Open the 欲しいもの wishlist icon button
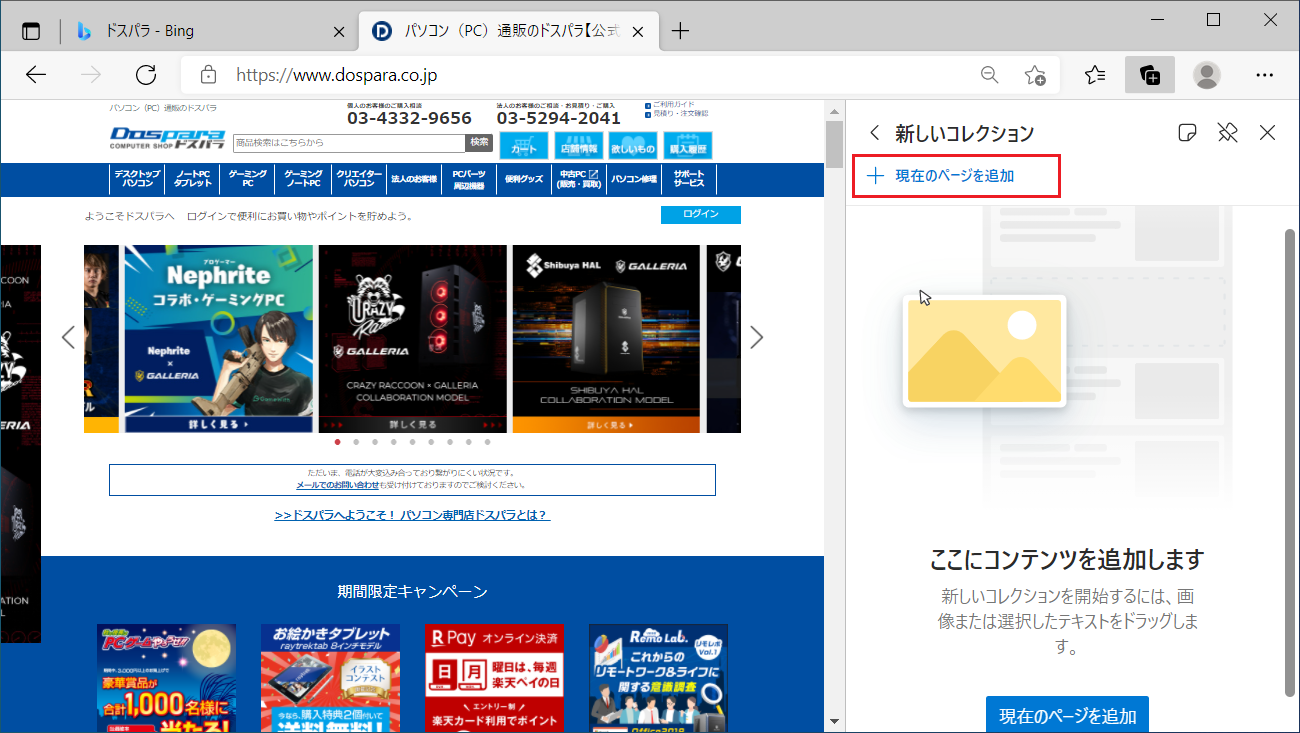 click(633, 145)
